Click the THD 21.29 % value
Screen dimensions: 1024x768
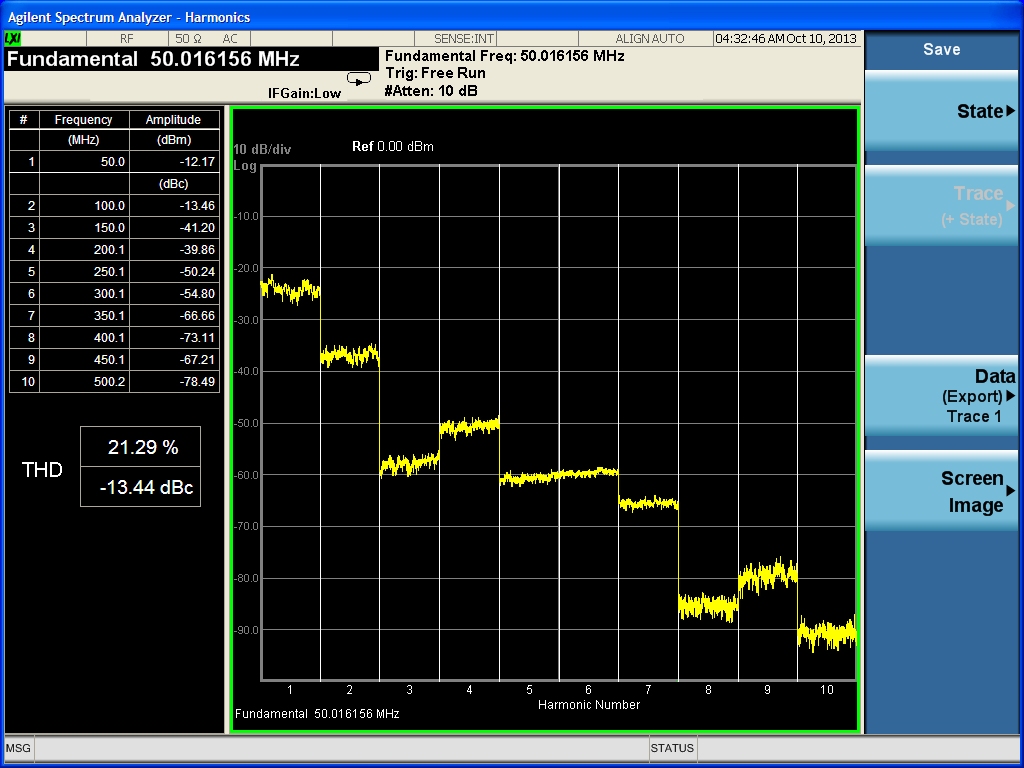point(140,447)
